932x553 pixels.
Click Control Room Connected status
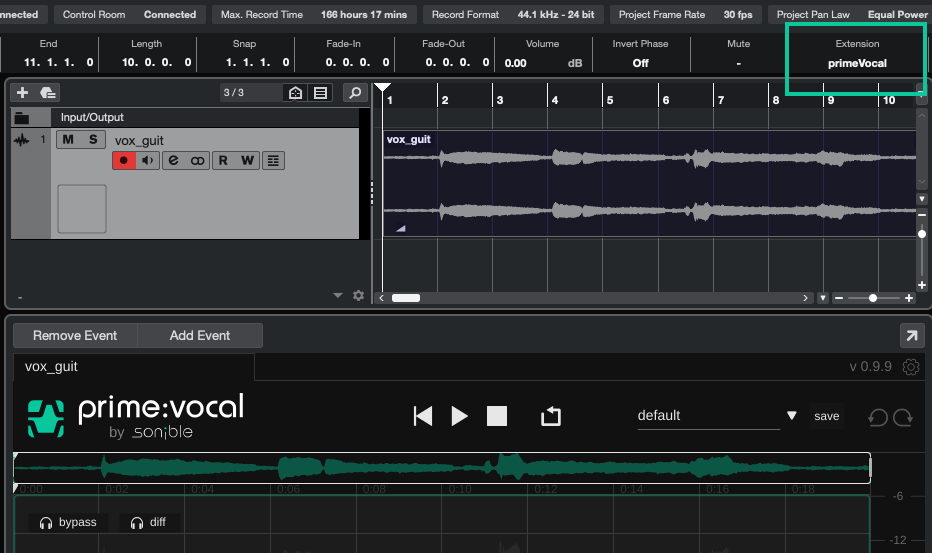point(129,14)
